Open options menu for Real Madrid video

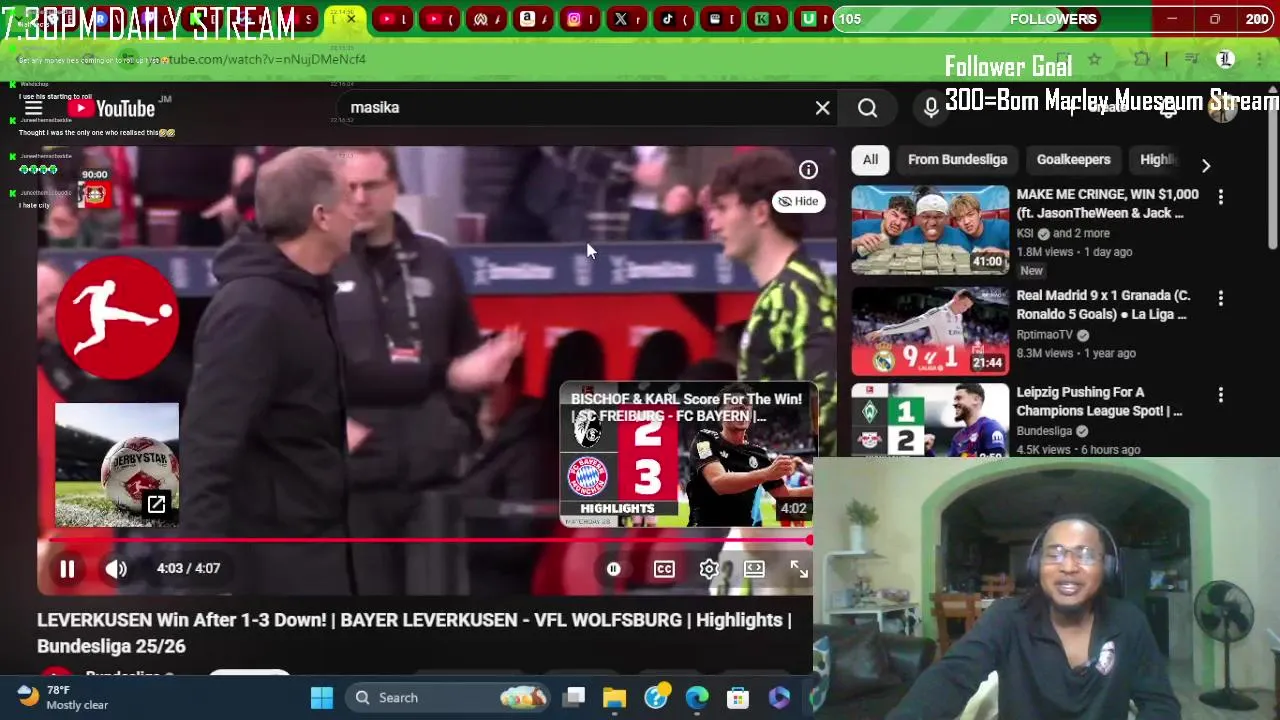(x=1220, y=298)
